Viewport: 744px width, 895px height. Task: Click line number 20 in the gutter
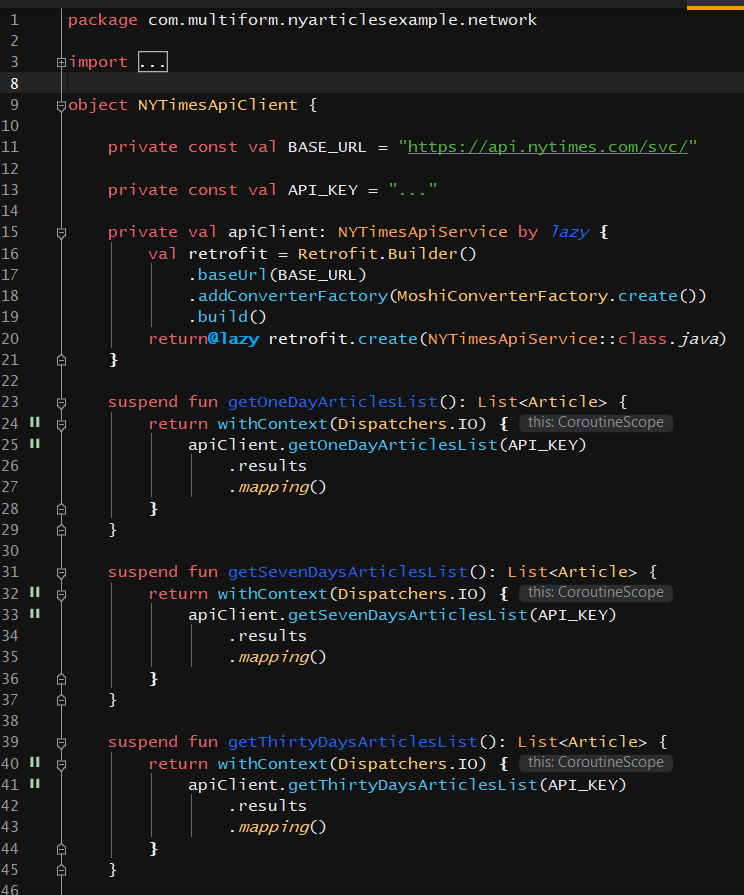pyautogui.click(x=10, y=339)
